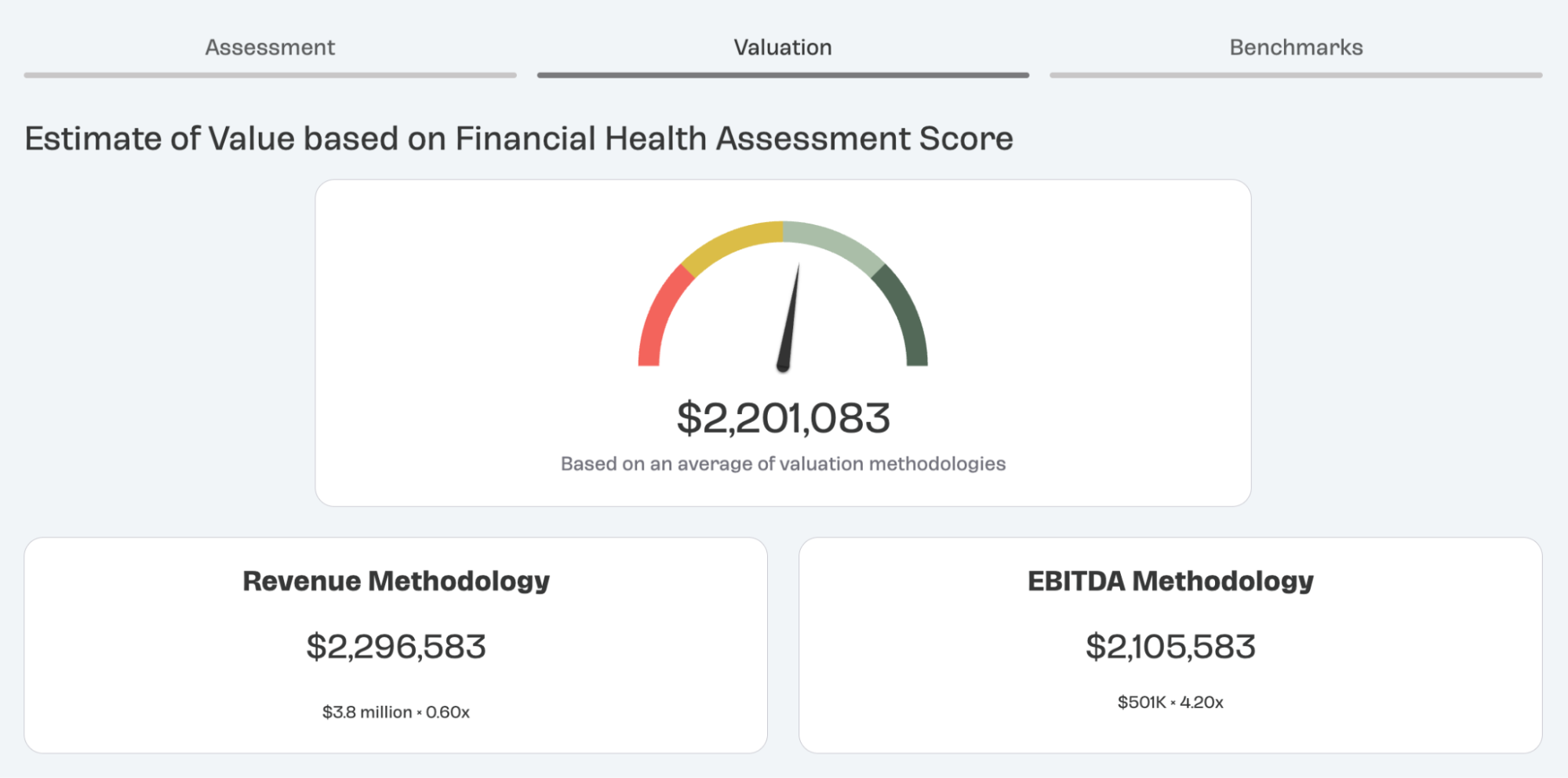Select the Valuation tab
The width and height of the screenshot is (1568, 778).
click(x=783, y=48)
